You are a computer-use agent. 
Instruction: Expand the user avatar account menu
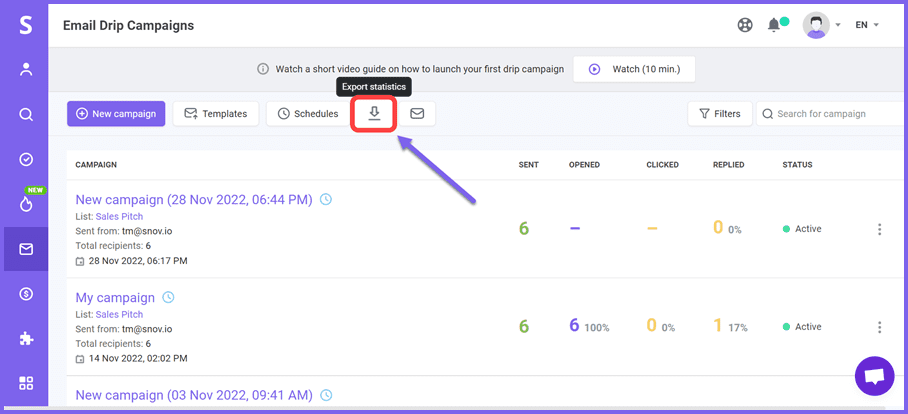click(822, 25)
